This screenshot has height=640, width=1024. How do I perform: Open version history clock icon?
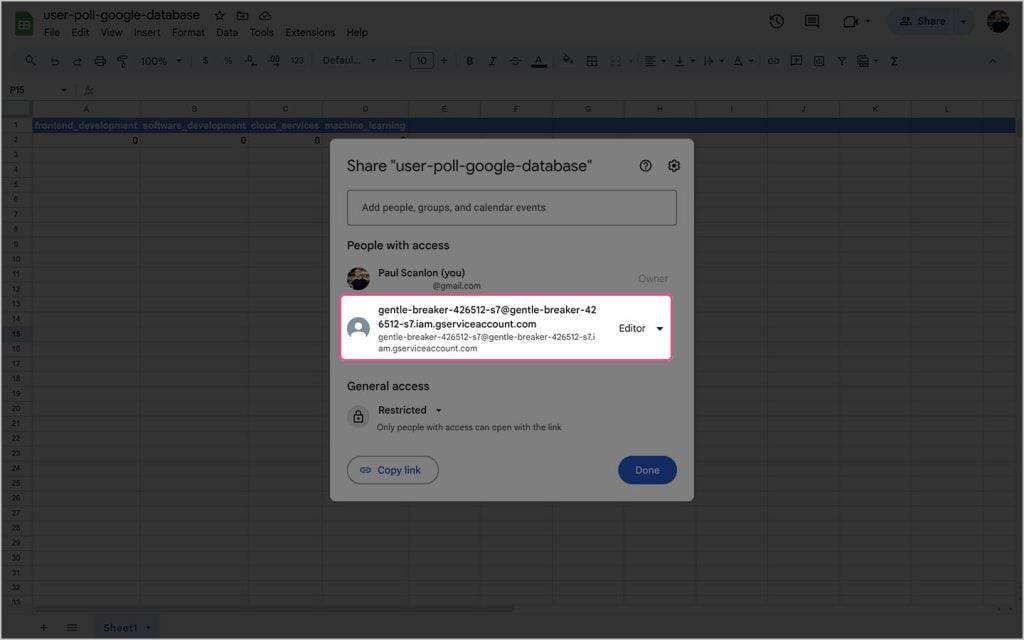point(776,22)
